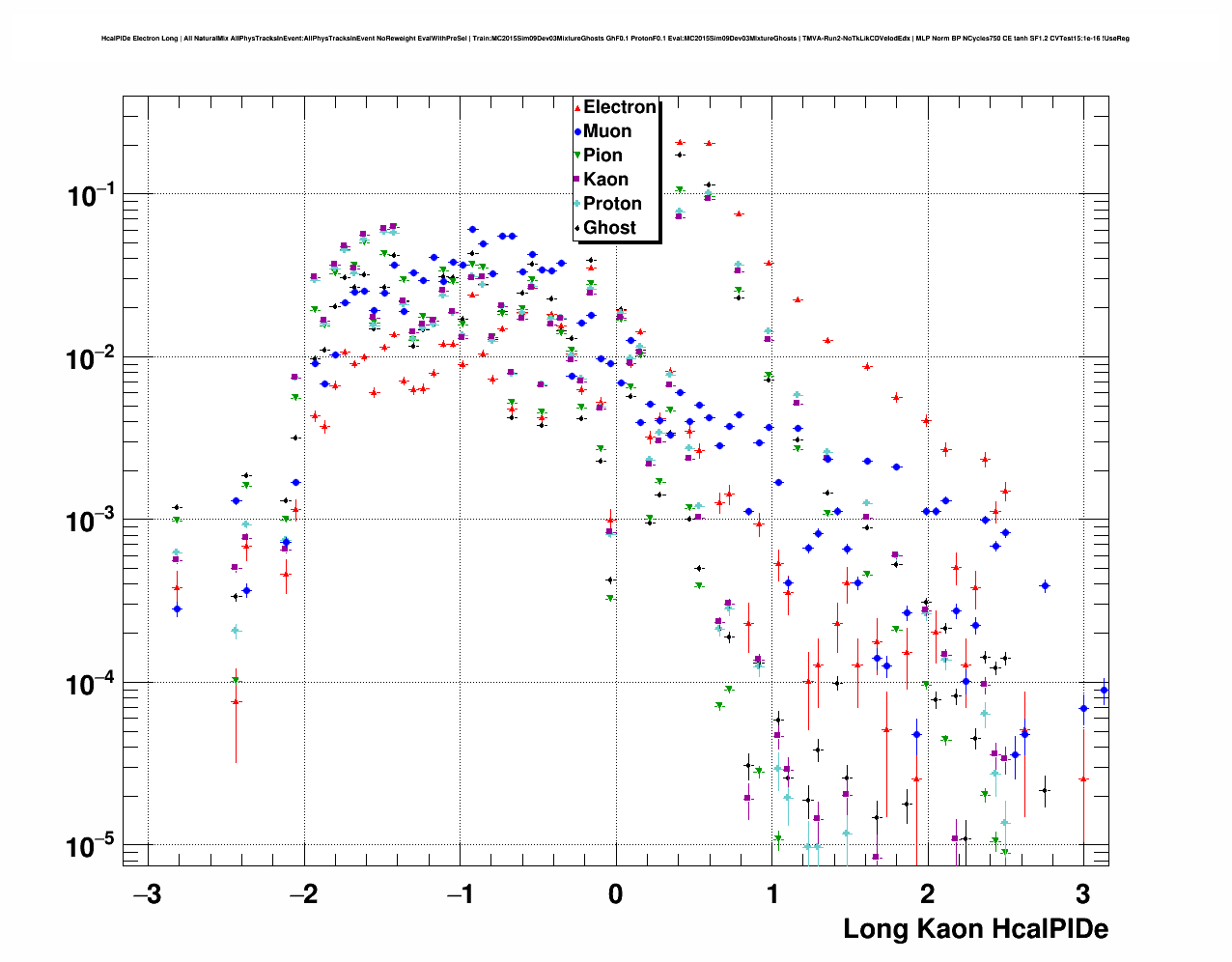Click the cyan Proton legend marker

[x=577, y=204]
